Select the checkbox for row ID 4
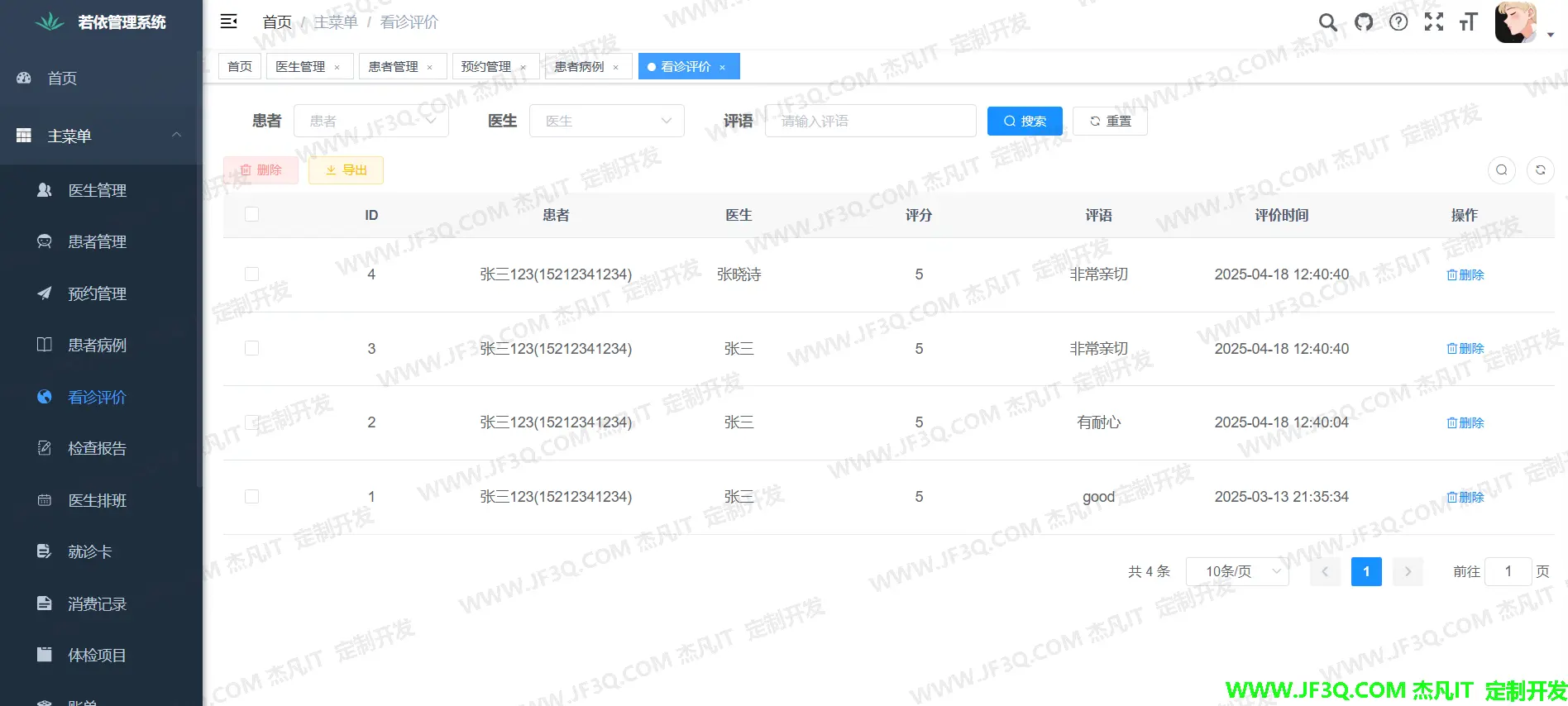Image resolution: width=1568 pixels, height=706 pixels. point(252,274)
